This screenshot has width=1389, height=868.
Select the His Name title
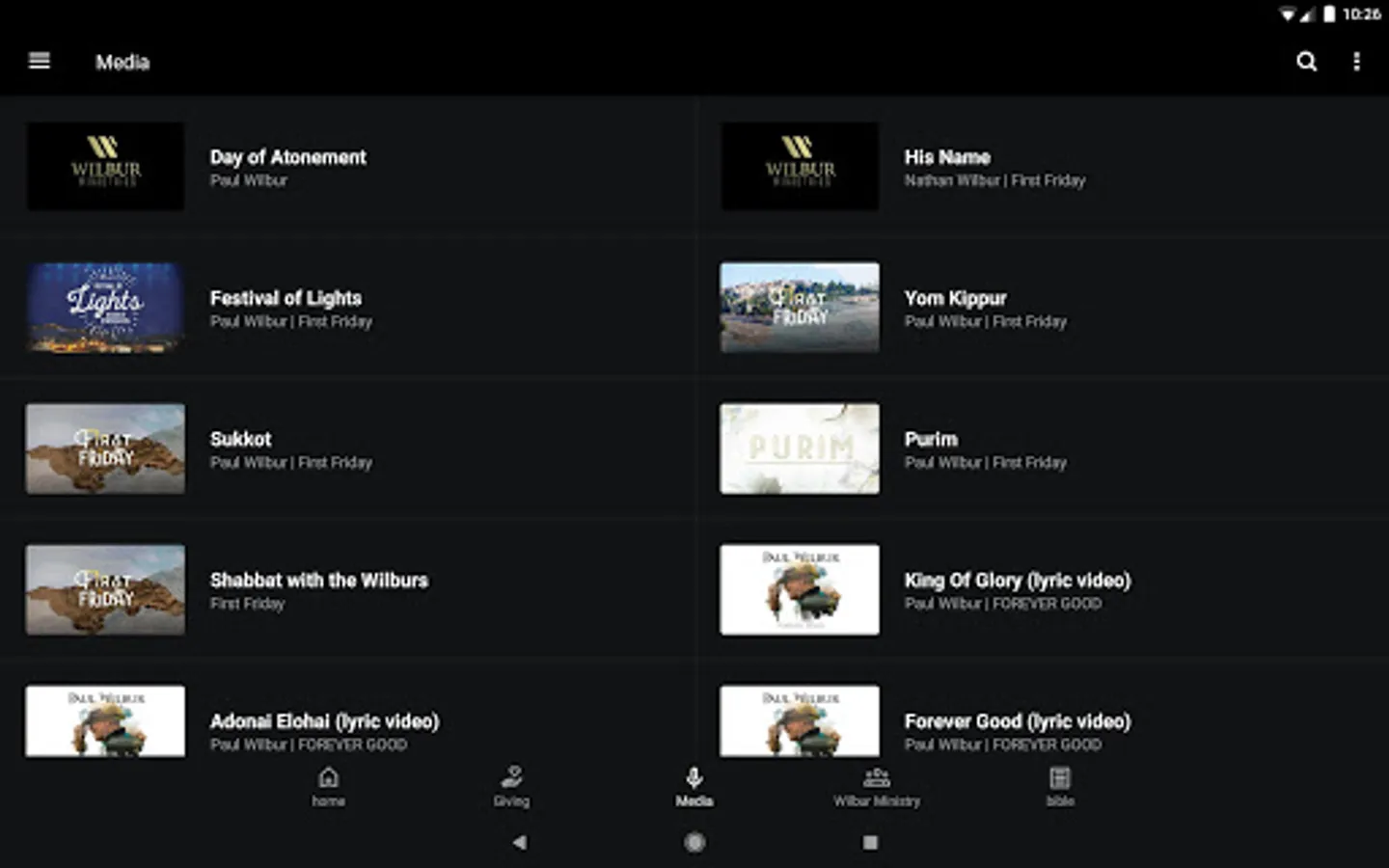click(x=947, y=156)
